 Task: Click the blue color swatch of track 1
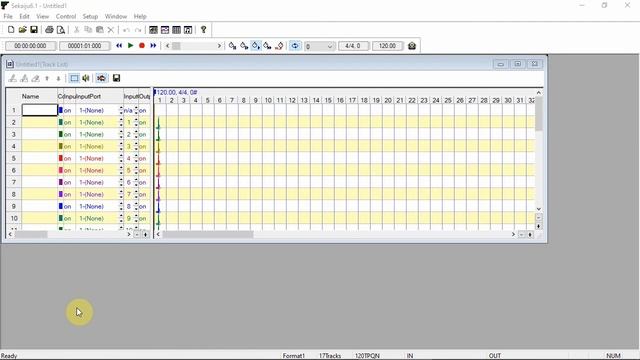(x=61, y=110)
